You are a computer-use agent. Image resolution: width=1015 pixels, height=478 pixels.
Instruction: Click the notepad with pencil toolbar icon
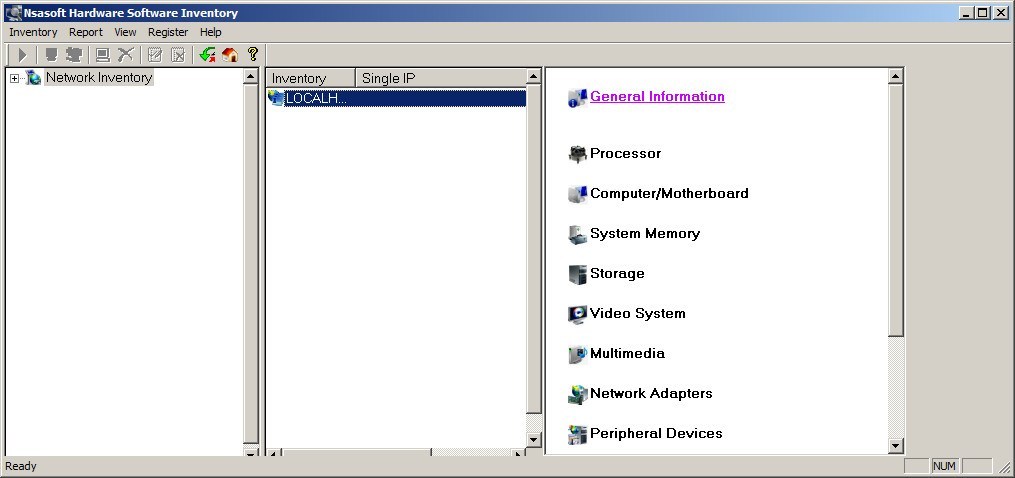[154, 55]
